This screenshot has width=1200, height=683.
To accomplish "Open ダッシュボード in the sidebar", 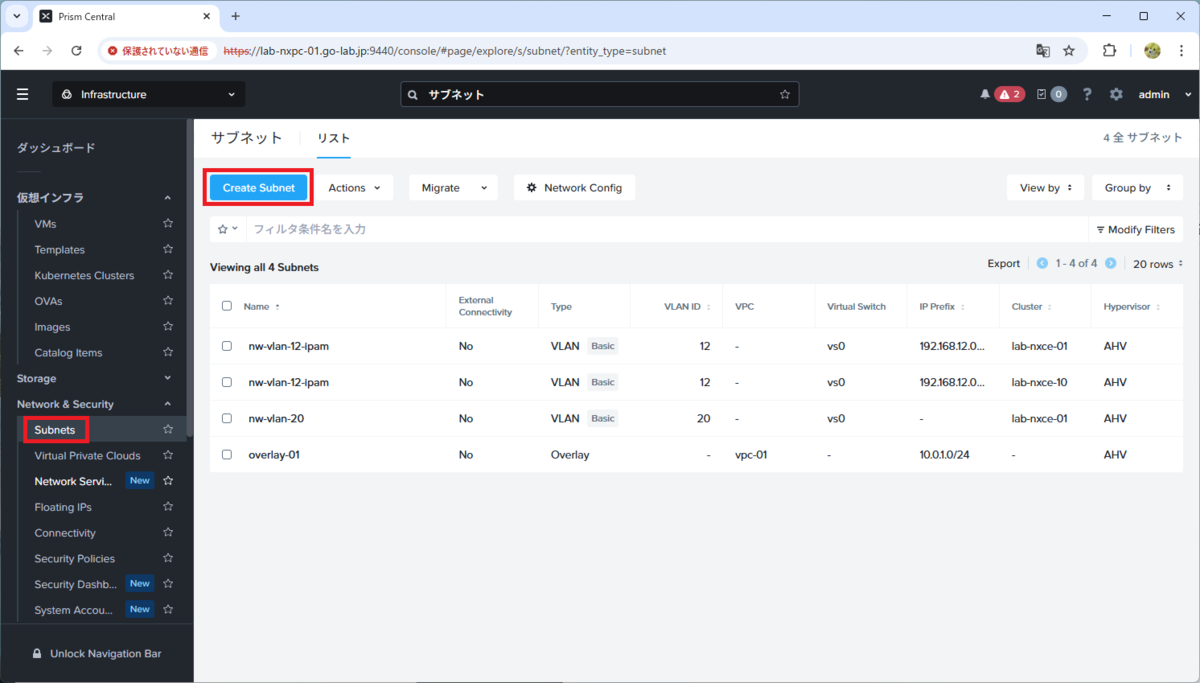I will coord(56,148).
